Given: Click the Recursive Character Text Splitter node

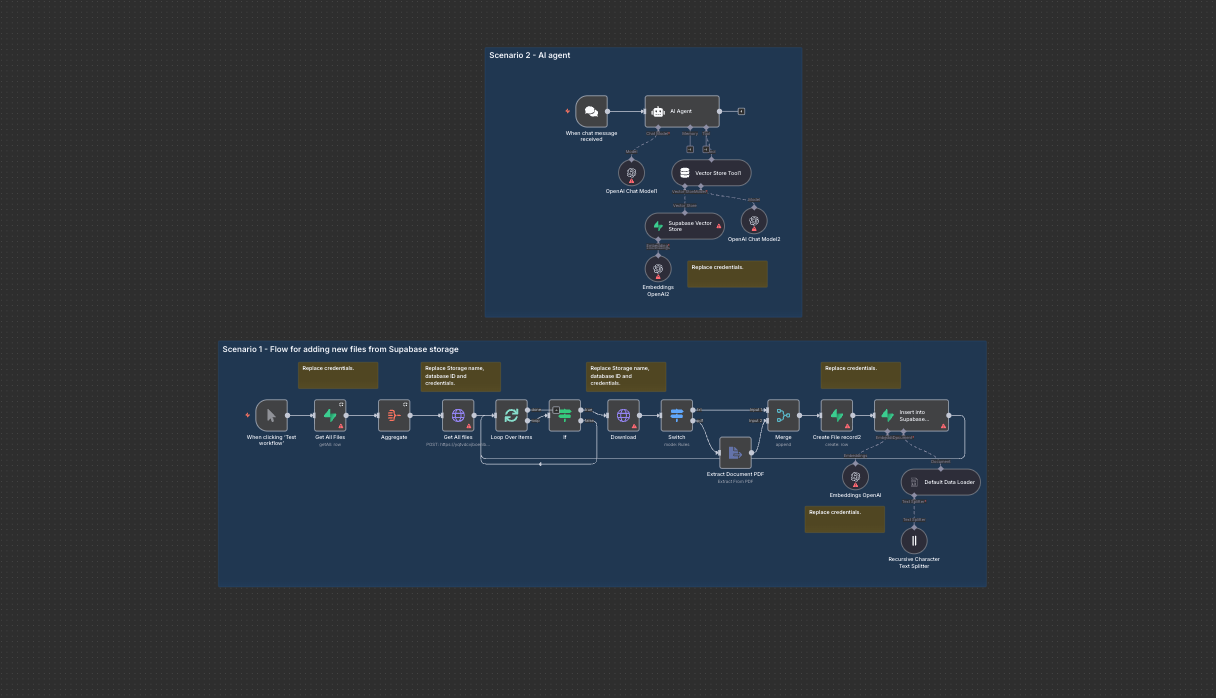Looking at the screenshot, I should pyautogui.click(x=914, y=541).
